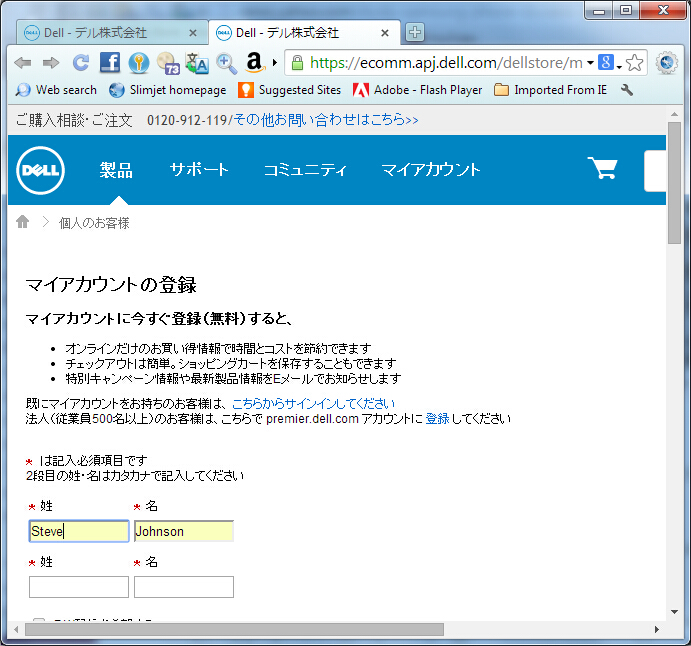Close the browser window
Screen dimensions: 691x646
pyautogui.click(x=662, y=10)
